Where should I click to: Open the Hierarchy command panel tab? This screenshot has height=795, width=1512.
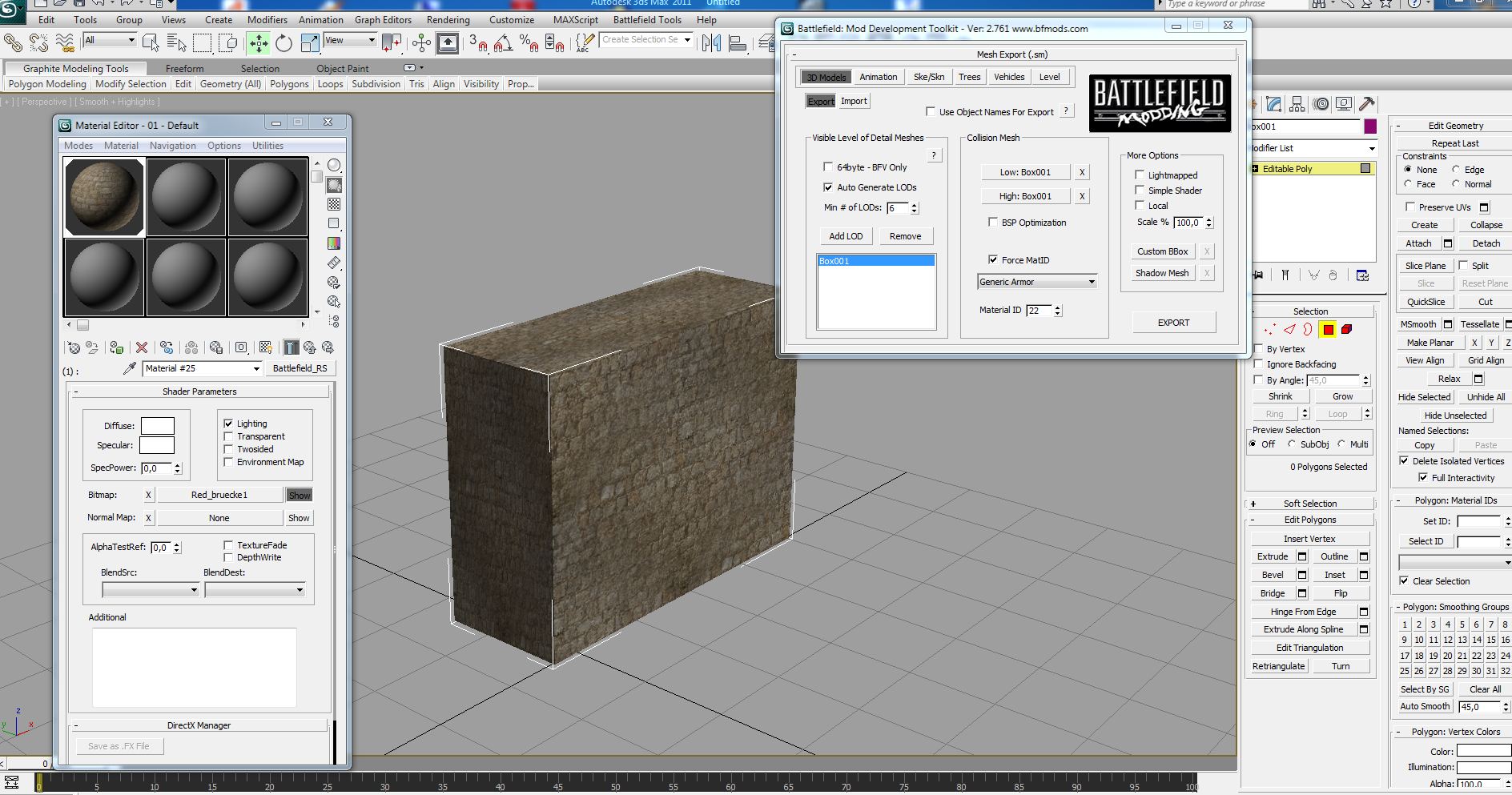[1297, 104]
